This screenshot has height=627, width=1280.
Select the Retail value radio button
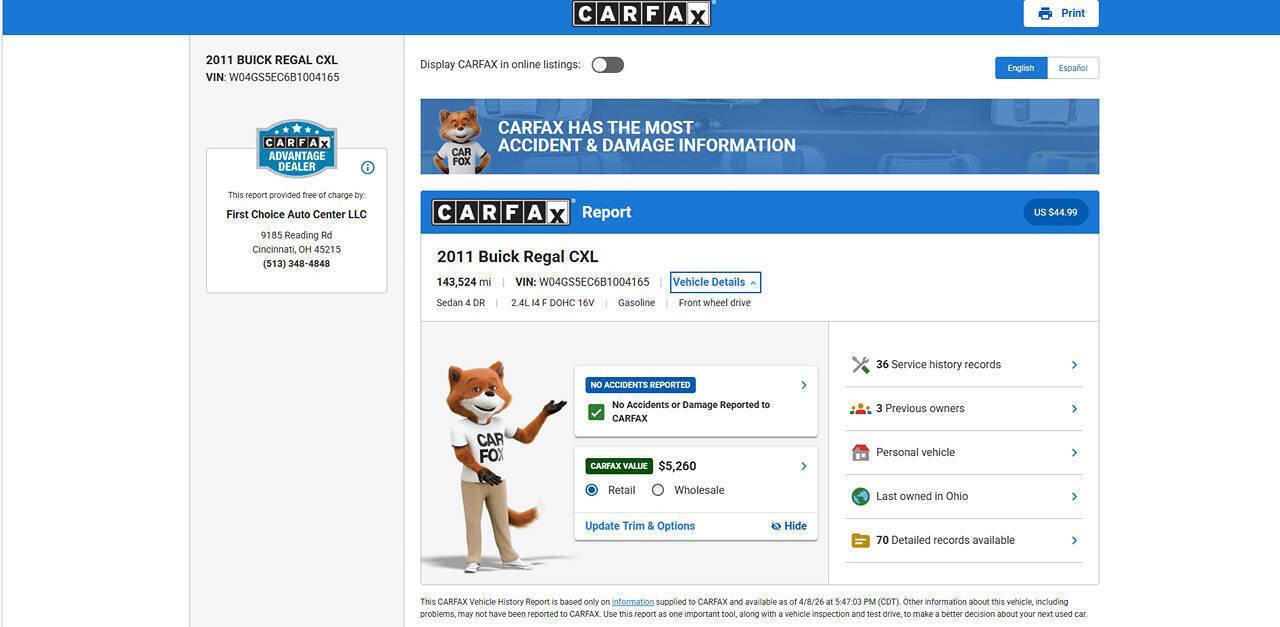pos(592,490)
